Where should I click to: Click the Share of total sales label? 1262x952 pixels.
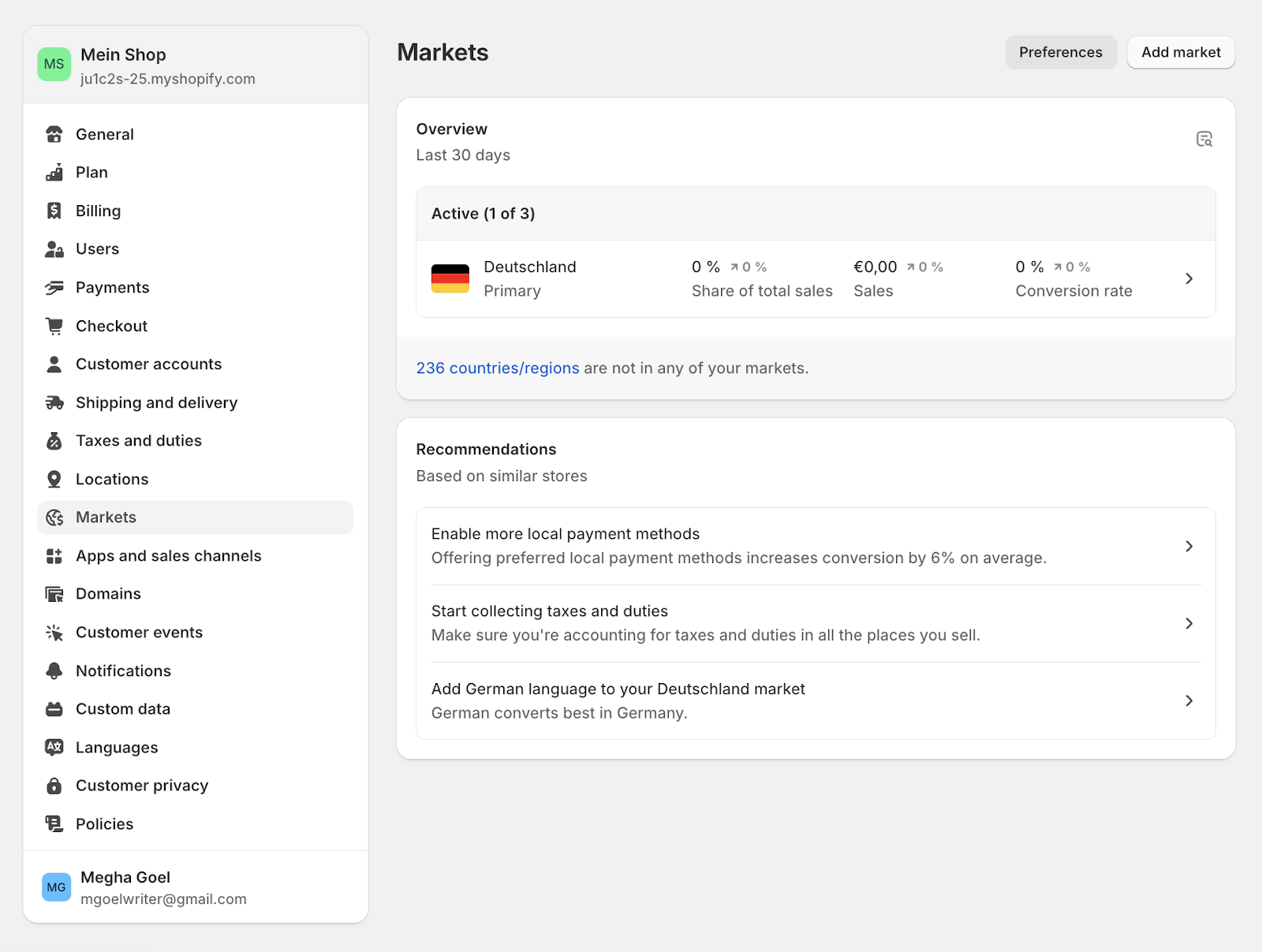tap(762, 291)
